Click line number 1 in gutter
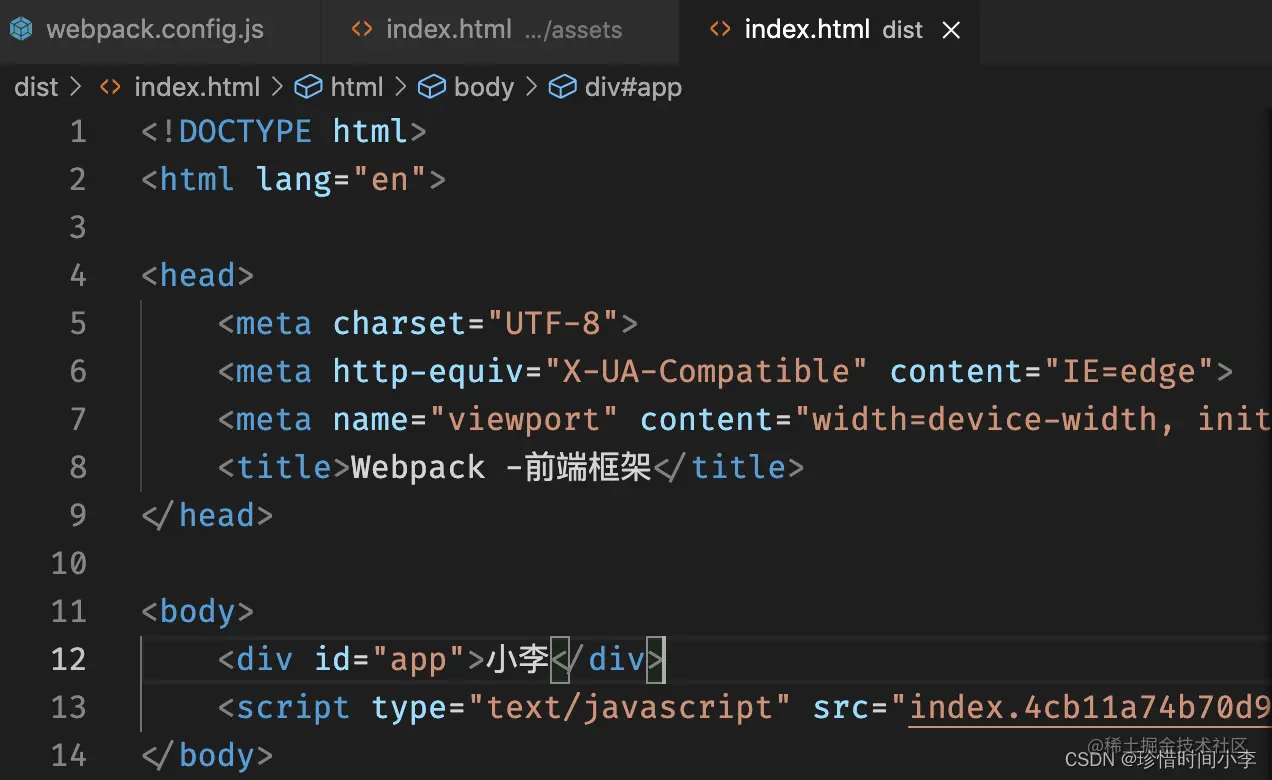 pos(78,132)
